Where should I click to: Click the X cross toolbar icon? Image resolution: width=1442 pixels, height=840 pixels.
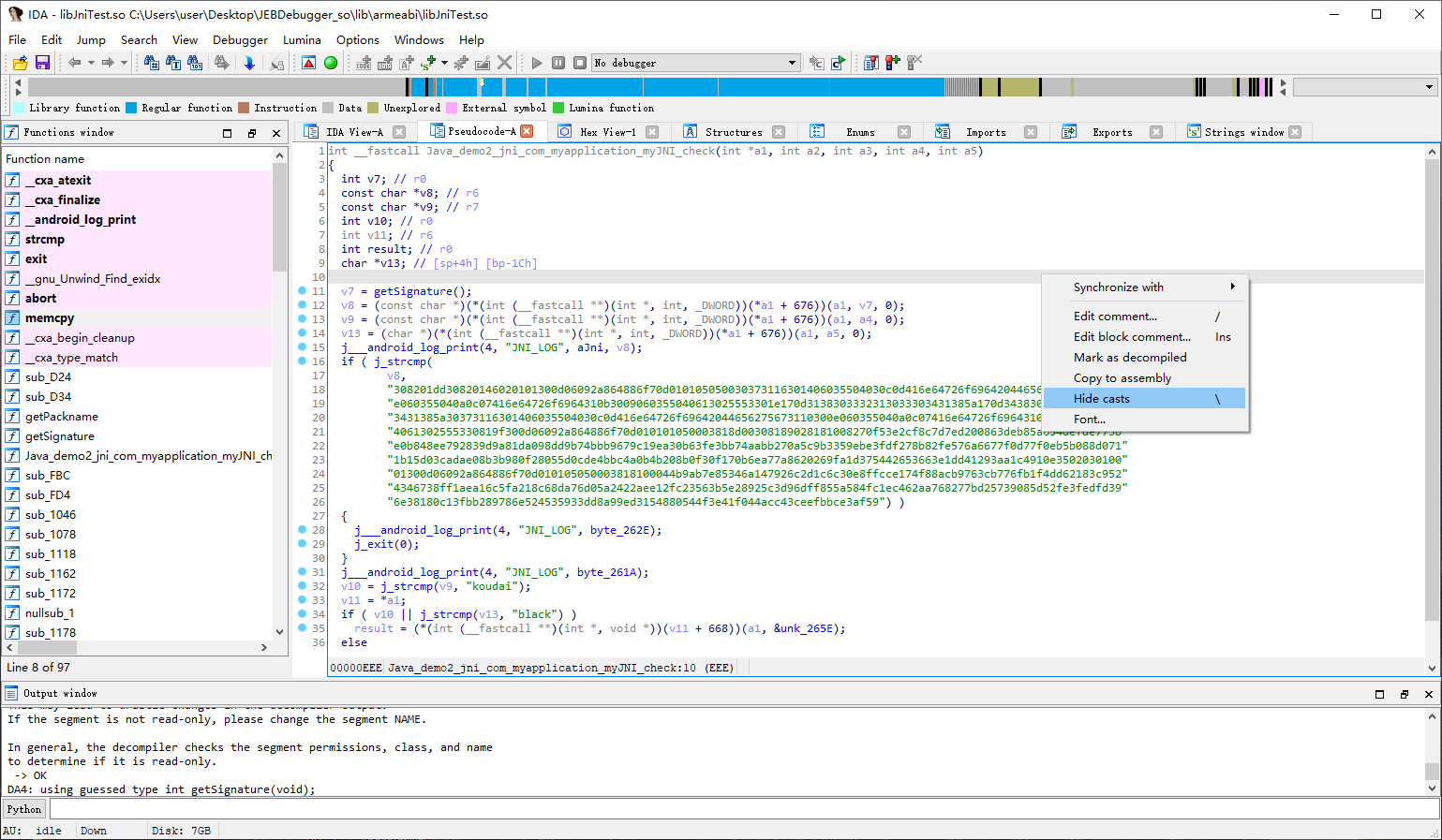click(505, 63)
